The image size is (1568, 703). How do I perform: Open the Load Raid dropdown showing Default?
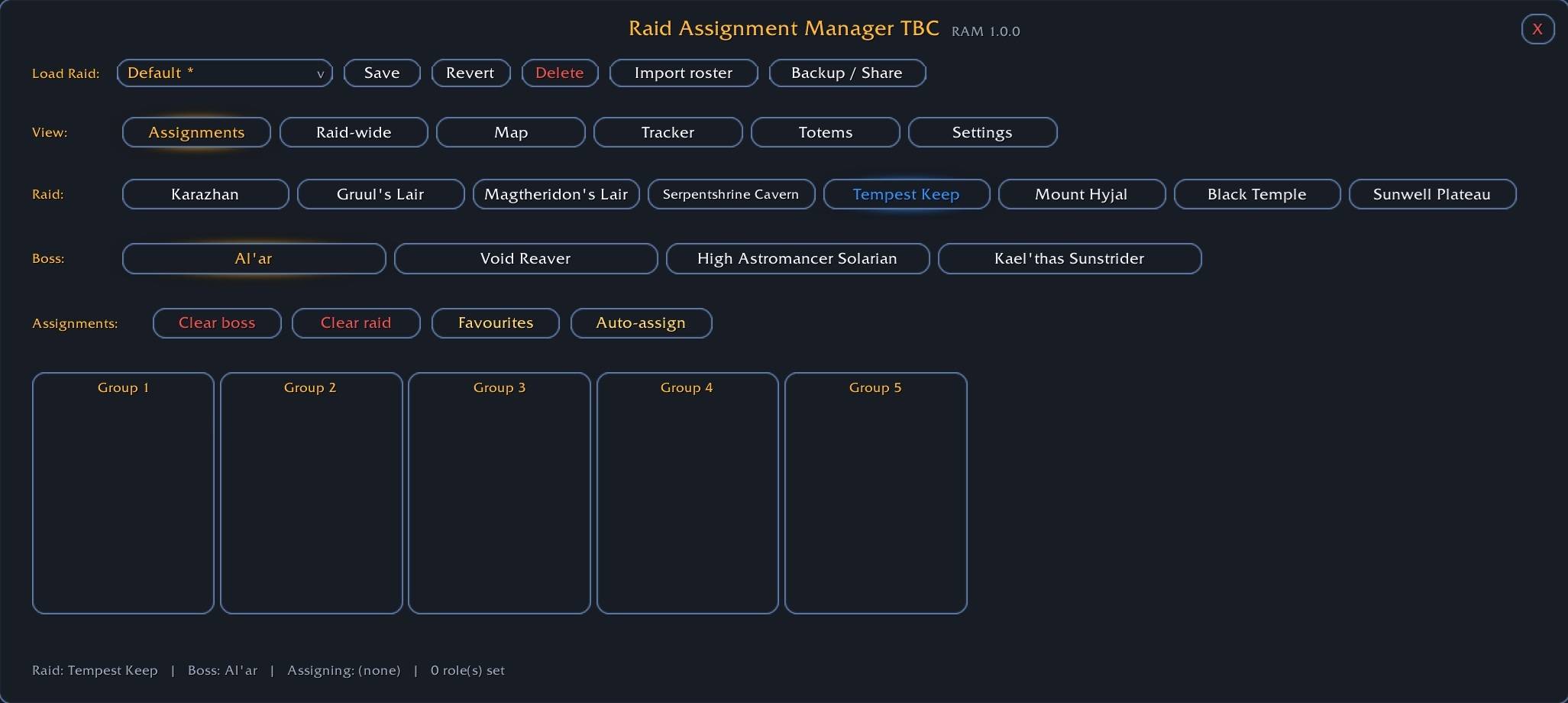tap(225, 73)
